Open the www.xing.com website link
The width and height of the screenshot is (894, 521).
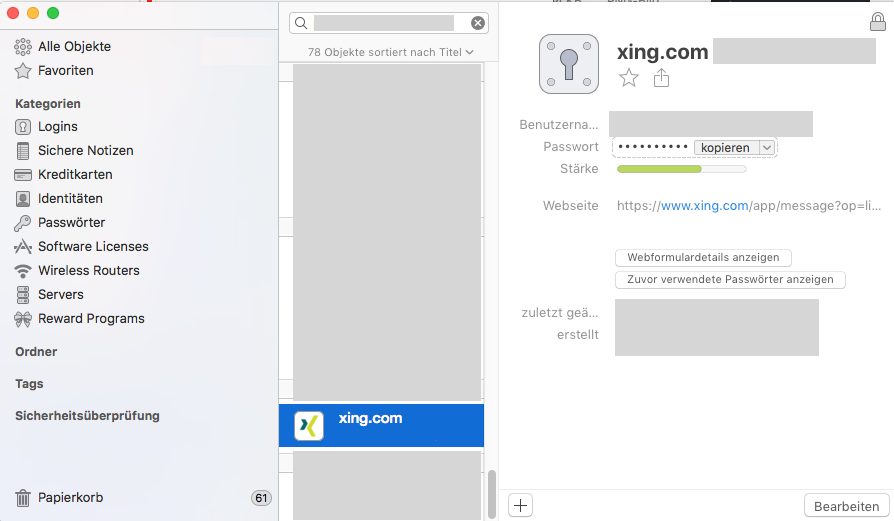pyautogui.click(x=705, y=206)
